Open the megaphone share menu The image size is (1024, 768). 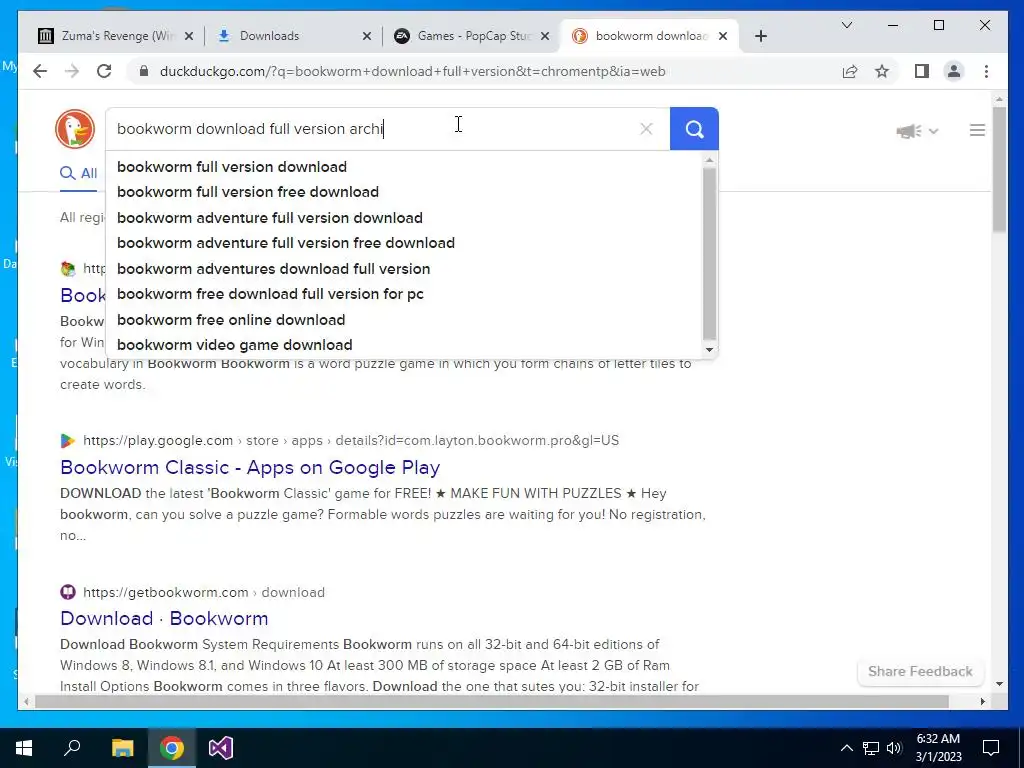pos(917,131)
